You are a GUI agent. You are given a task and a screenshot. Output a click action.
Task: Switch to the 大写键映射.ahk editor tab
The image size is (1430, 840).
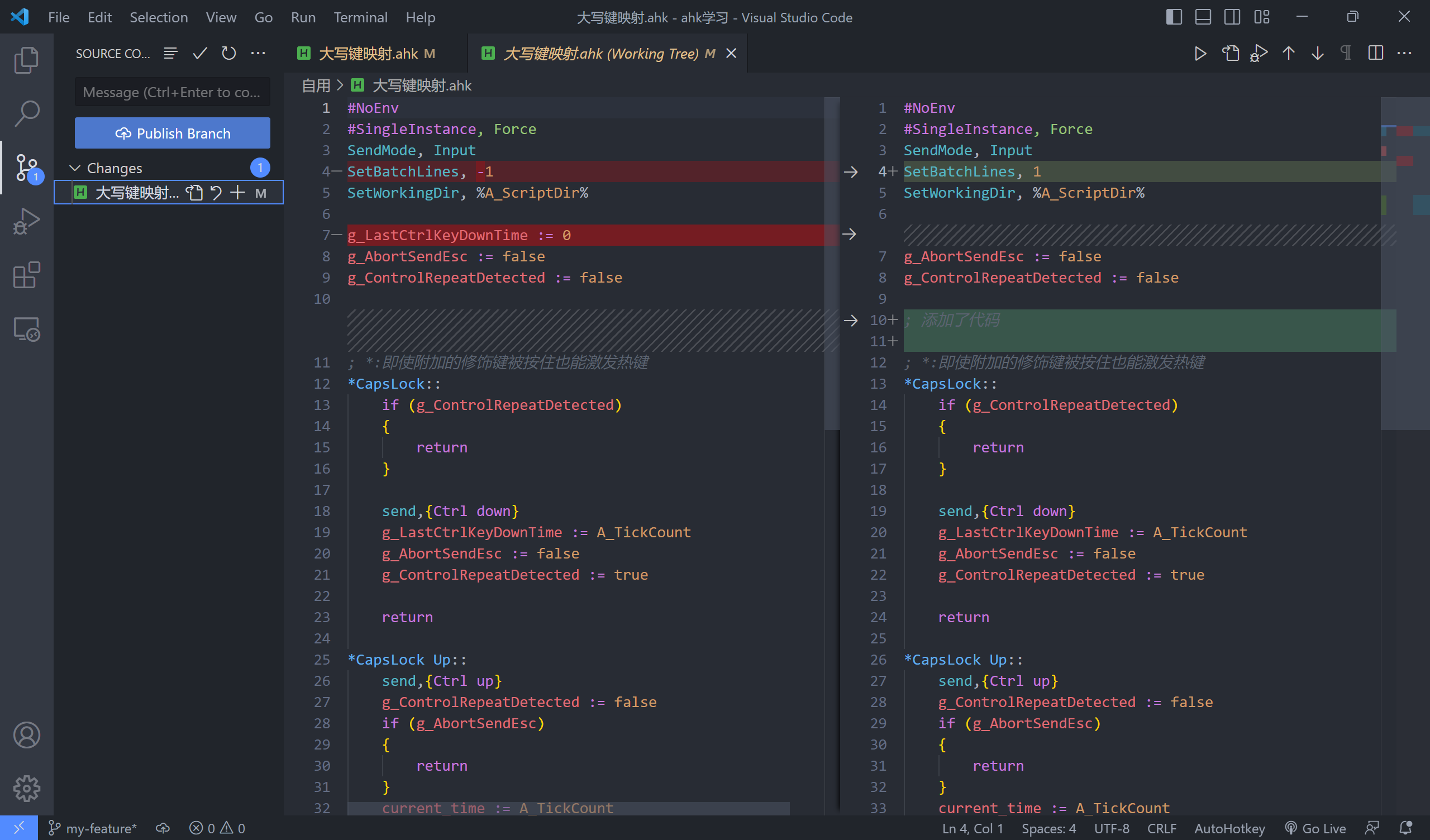[x=368, y=54]
